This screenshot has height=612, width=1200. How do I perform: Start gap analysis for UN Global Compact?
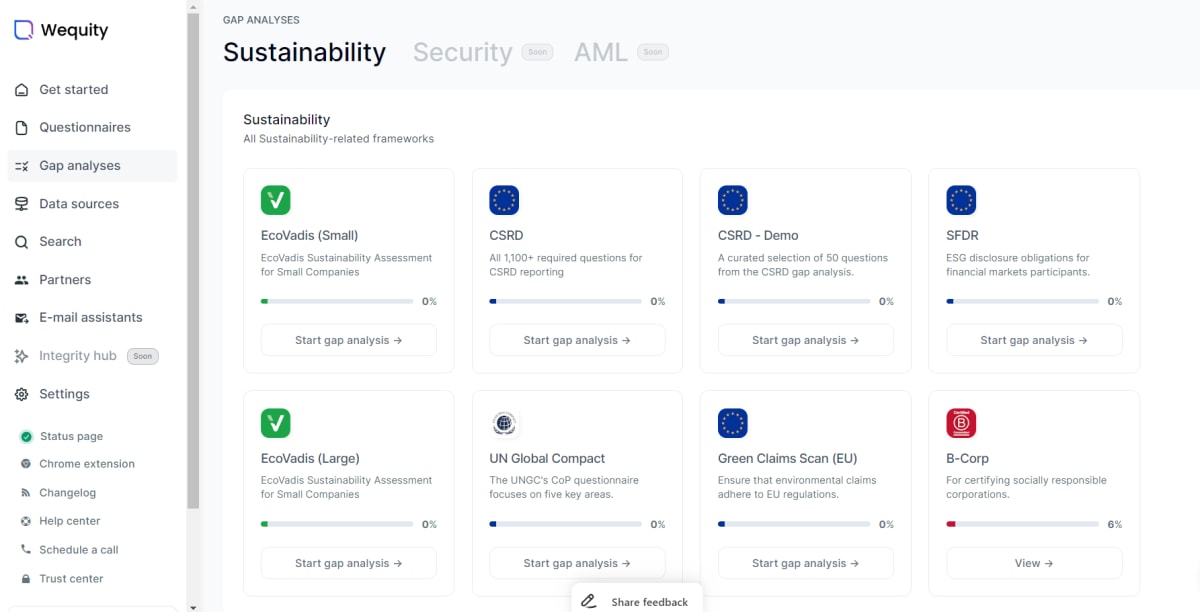(577, 563)
